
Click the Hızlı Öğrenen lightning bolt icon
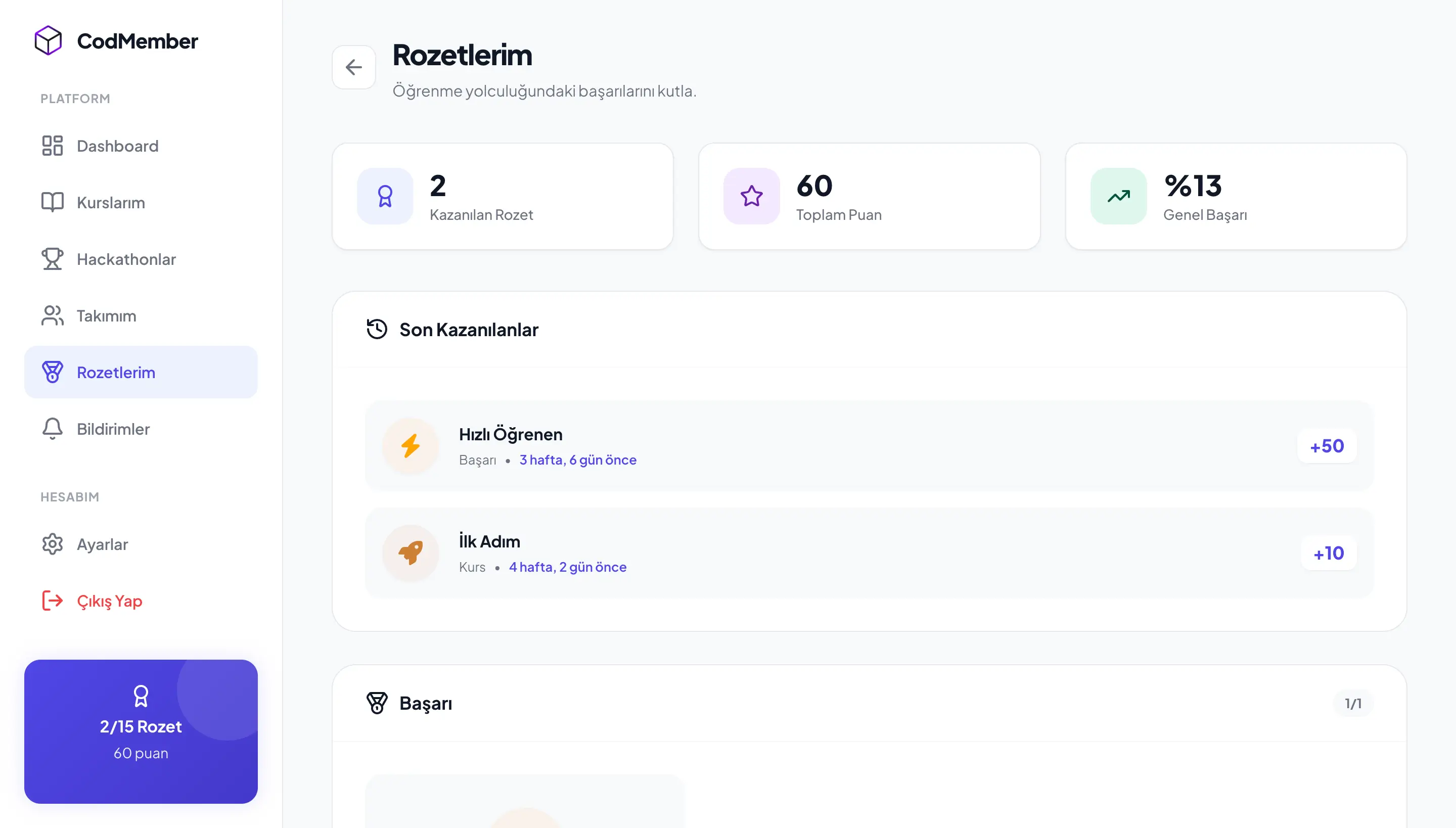[x=410, y=446]
